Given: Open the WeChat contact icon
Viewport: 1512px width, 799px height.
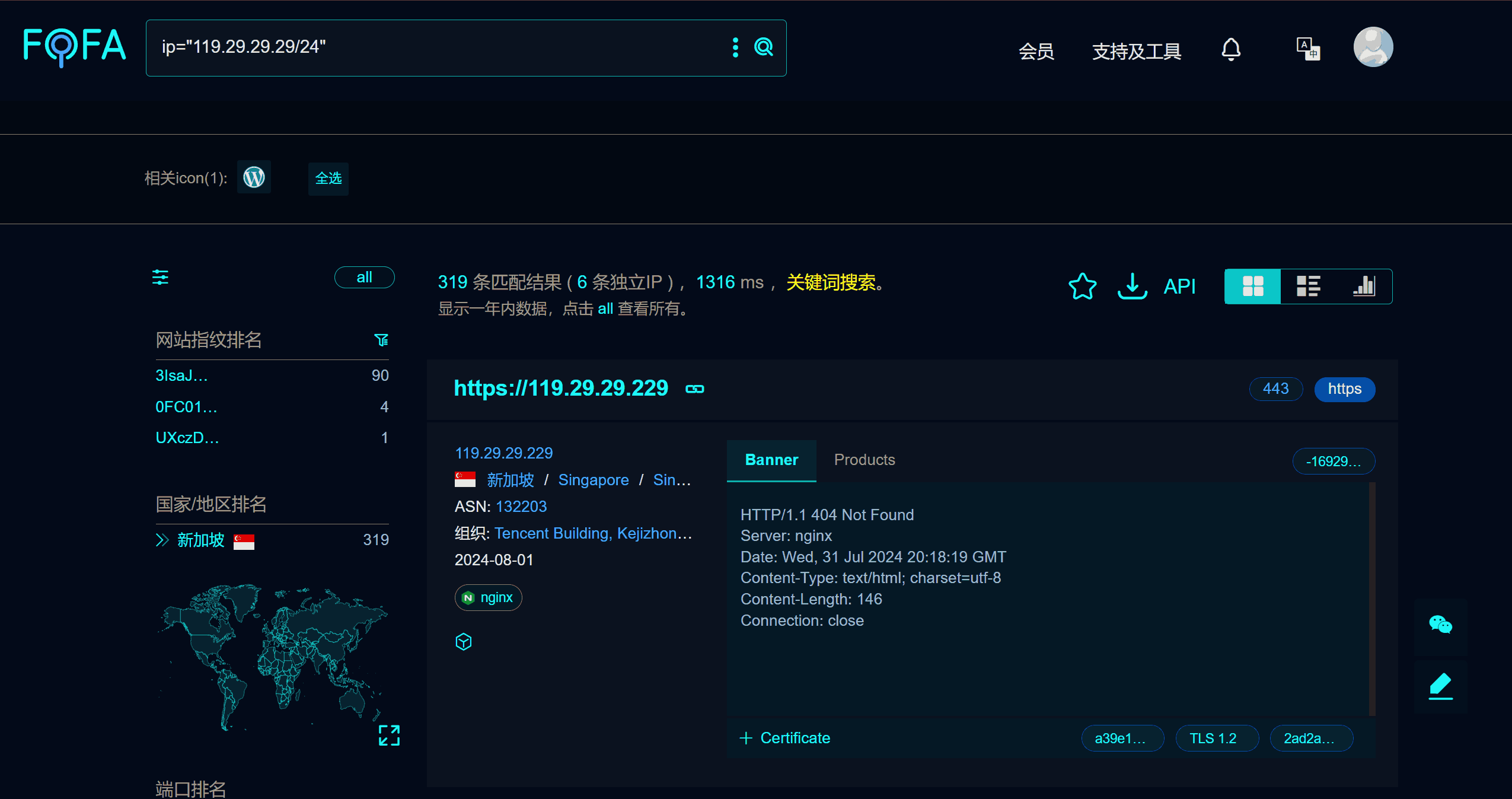Looking at the screenshot, I should (x=1440, y=625).
